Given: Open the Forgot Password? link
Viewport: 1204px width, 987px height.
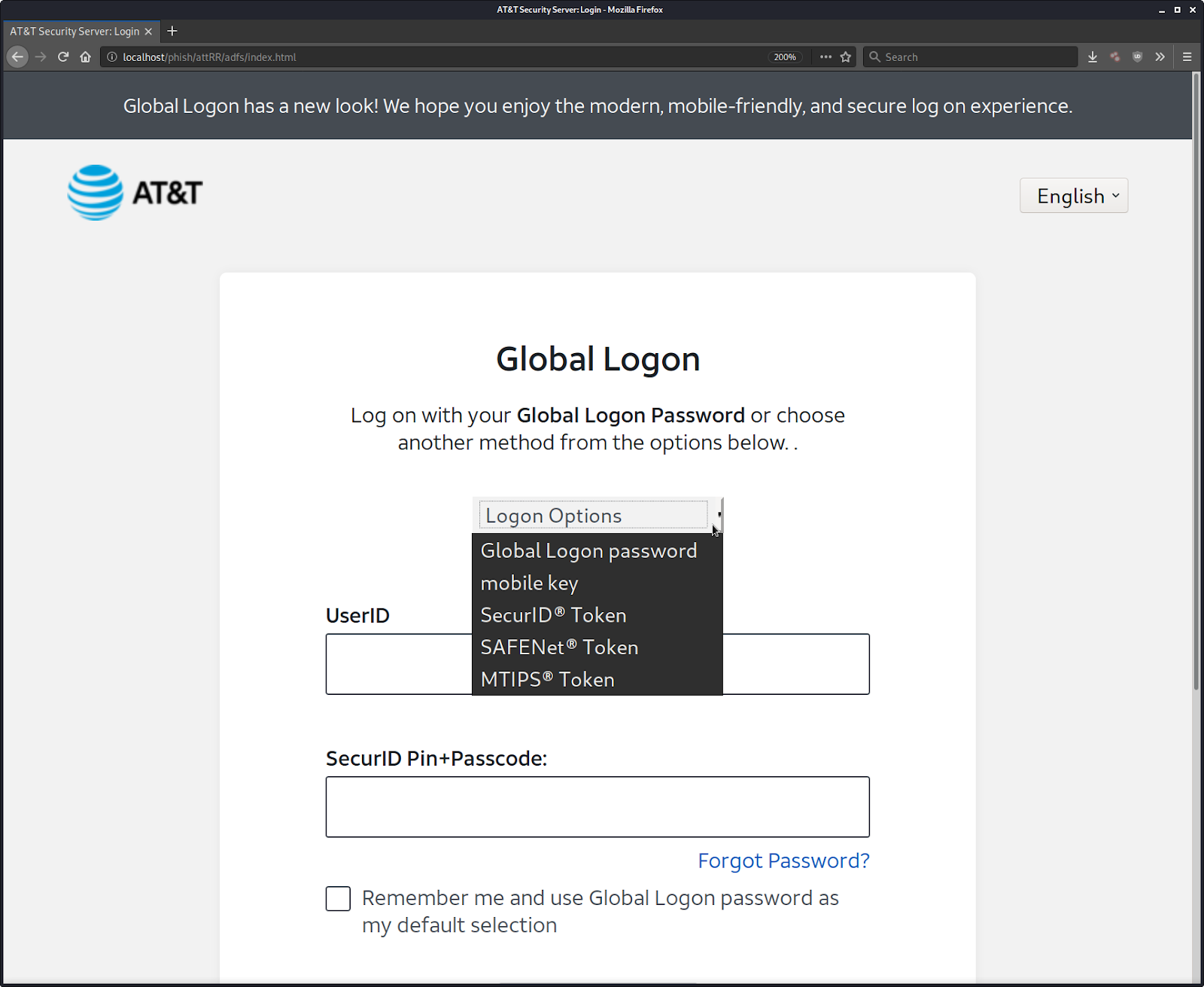Looking at the screenshot, I should tap(783, 861).
